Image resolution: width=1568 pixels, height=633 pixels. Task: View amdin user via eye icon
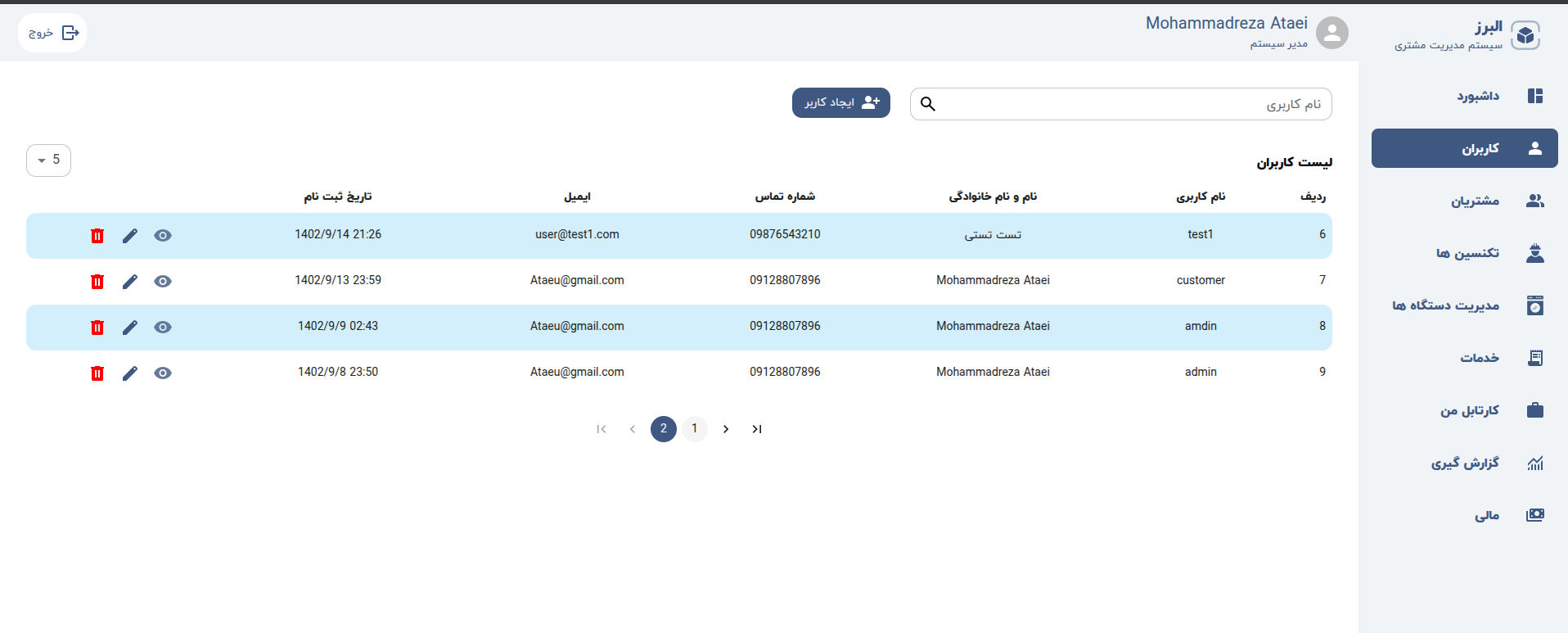click(x=163, y=328)
